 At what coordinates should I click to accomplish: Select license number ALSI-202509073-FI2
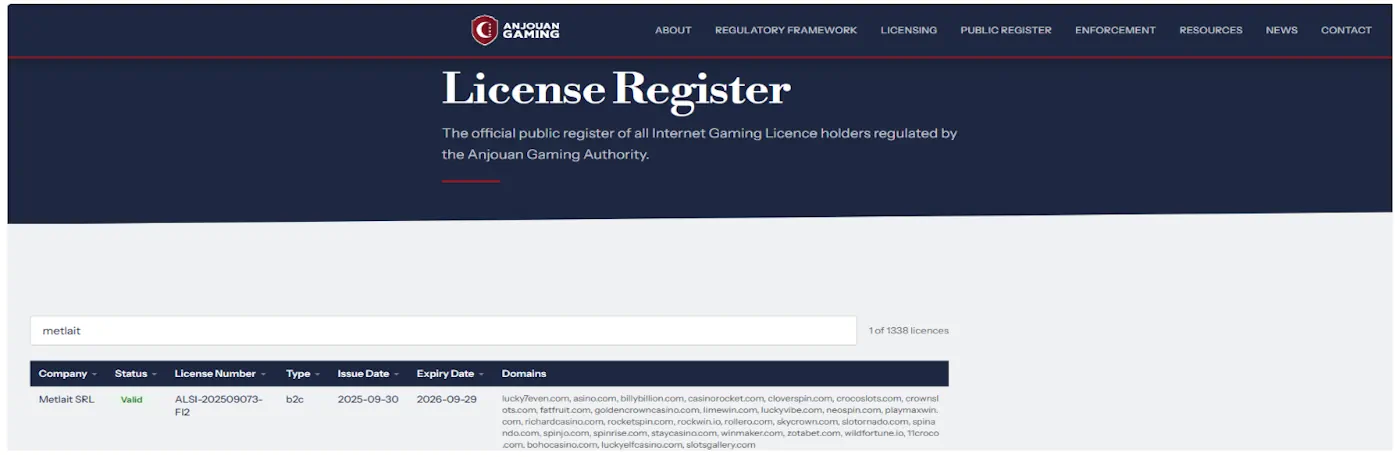click(219, 405)
